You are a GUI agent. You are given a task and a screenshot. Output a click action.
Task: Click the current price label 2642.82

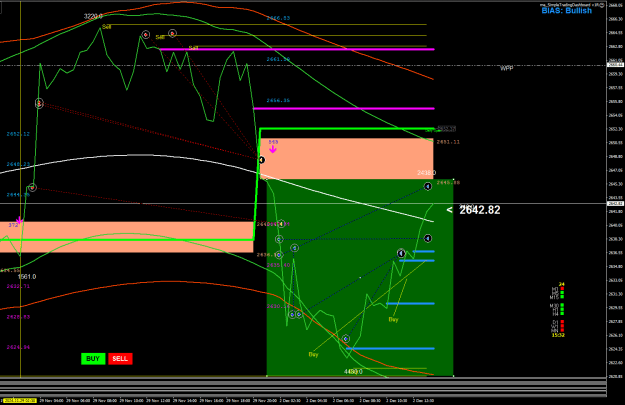point(480,210)
